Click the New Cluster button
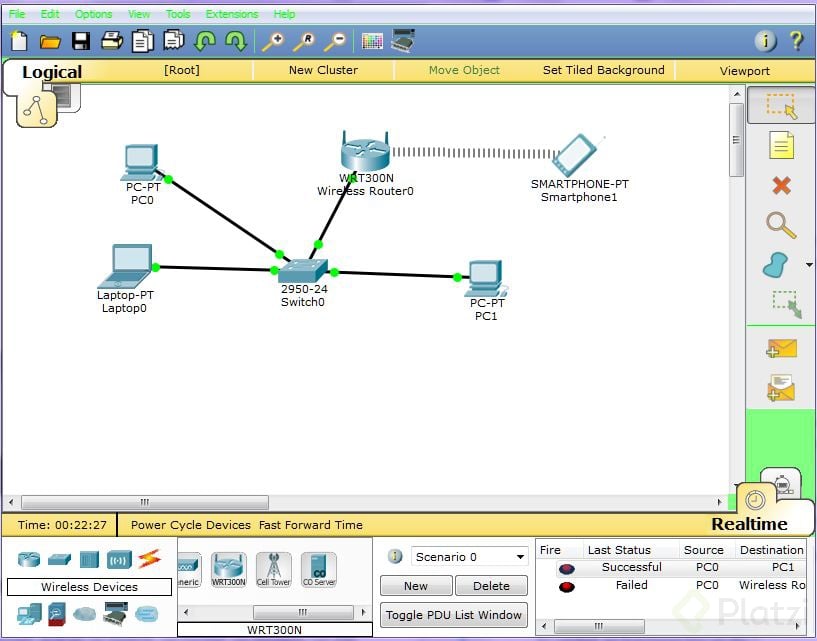The image size is (817, 641). pos(323,70)
